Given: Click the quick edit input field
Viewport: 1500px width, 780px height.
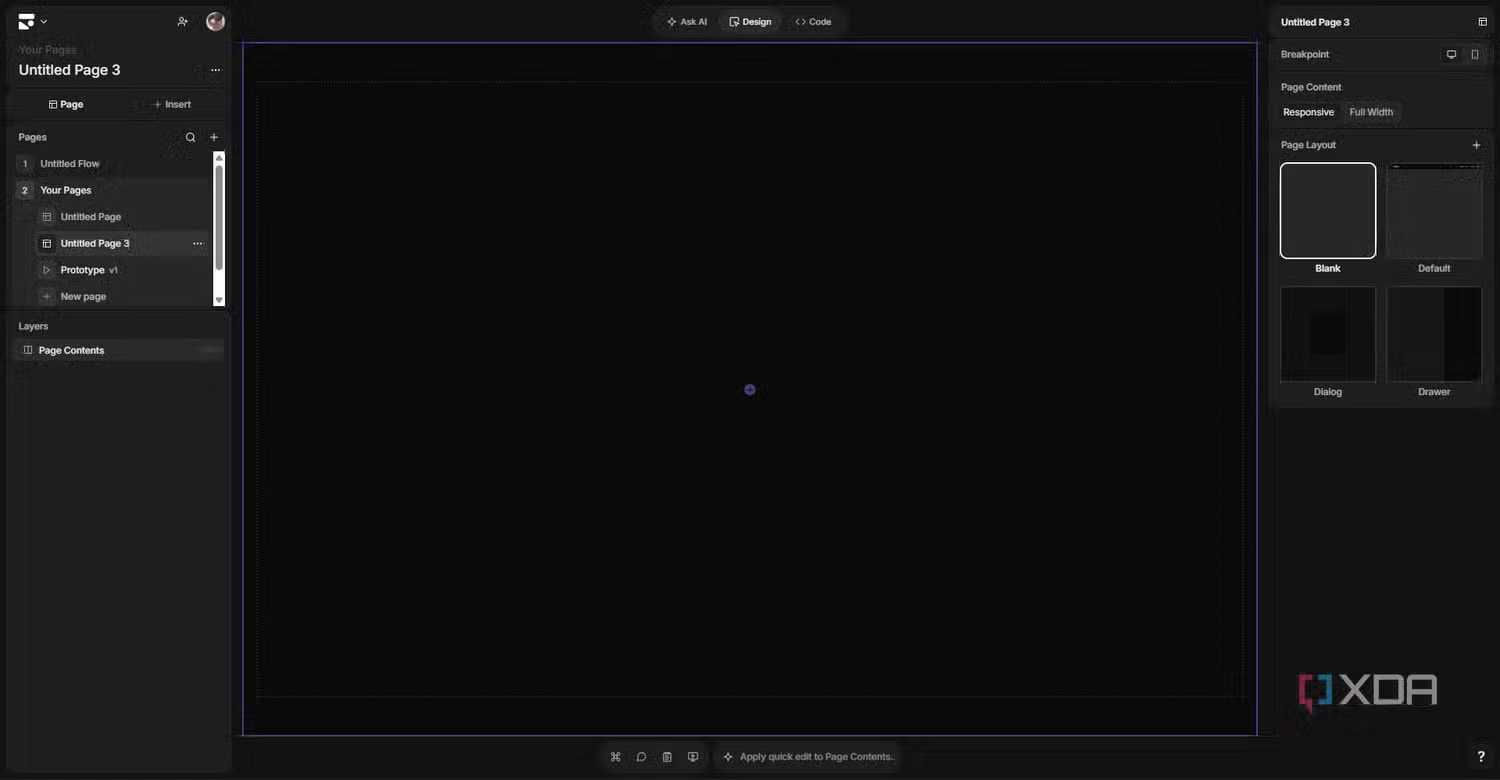Looking at the screenshot, I should (x=808, y=757).
